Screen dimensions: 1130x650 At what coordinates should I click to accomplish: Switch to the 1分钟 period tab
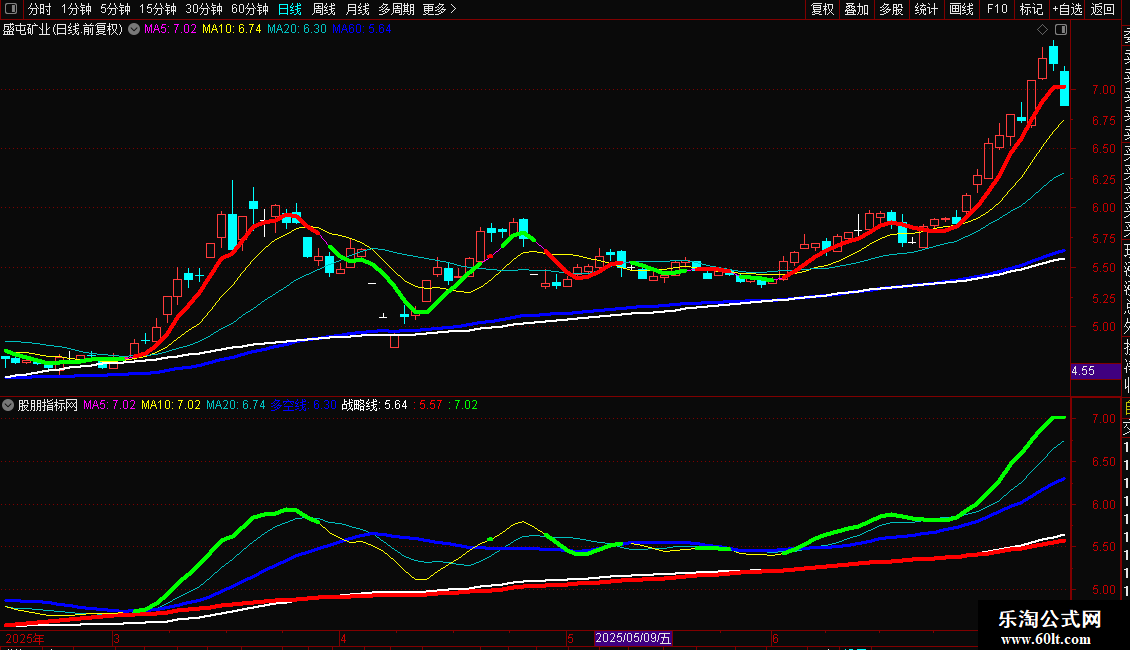[x=76, y=9]
